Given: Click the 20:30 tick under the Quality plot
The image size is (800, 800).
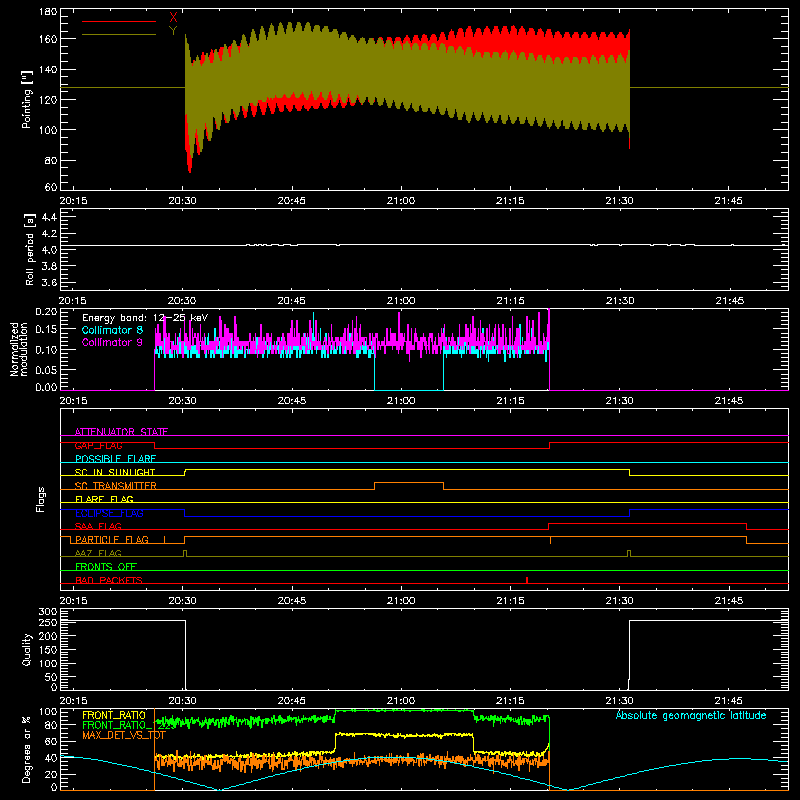Looking at the screenshot, I should 183,701.
